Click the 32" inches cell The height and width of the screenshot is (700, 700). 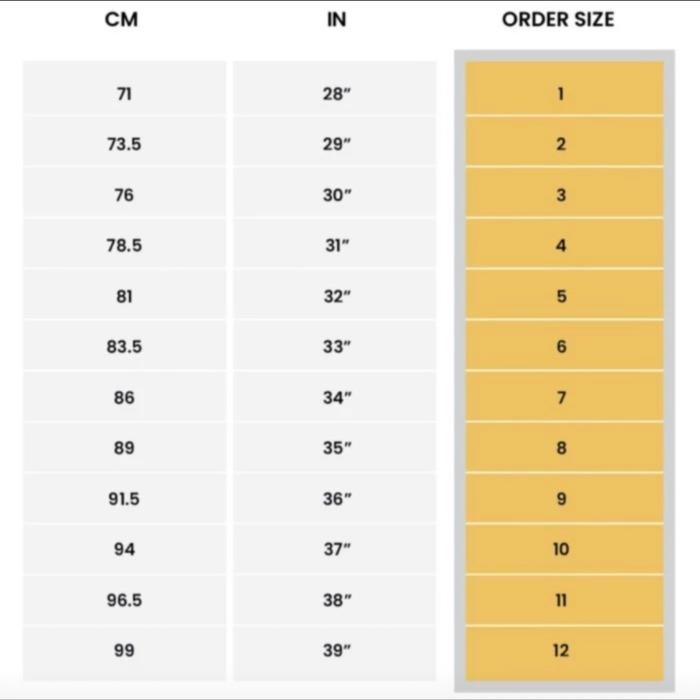(x=336, y=296)
